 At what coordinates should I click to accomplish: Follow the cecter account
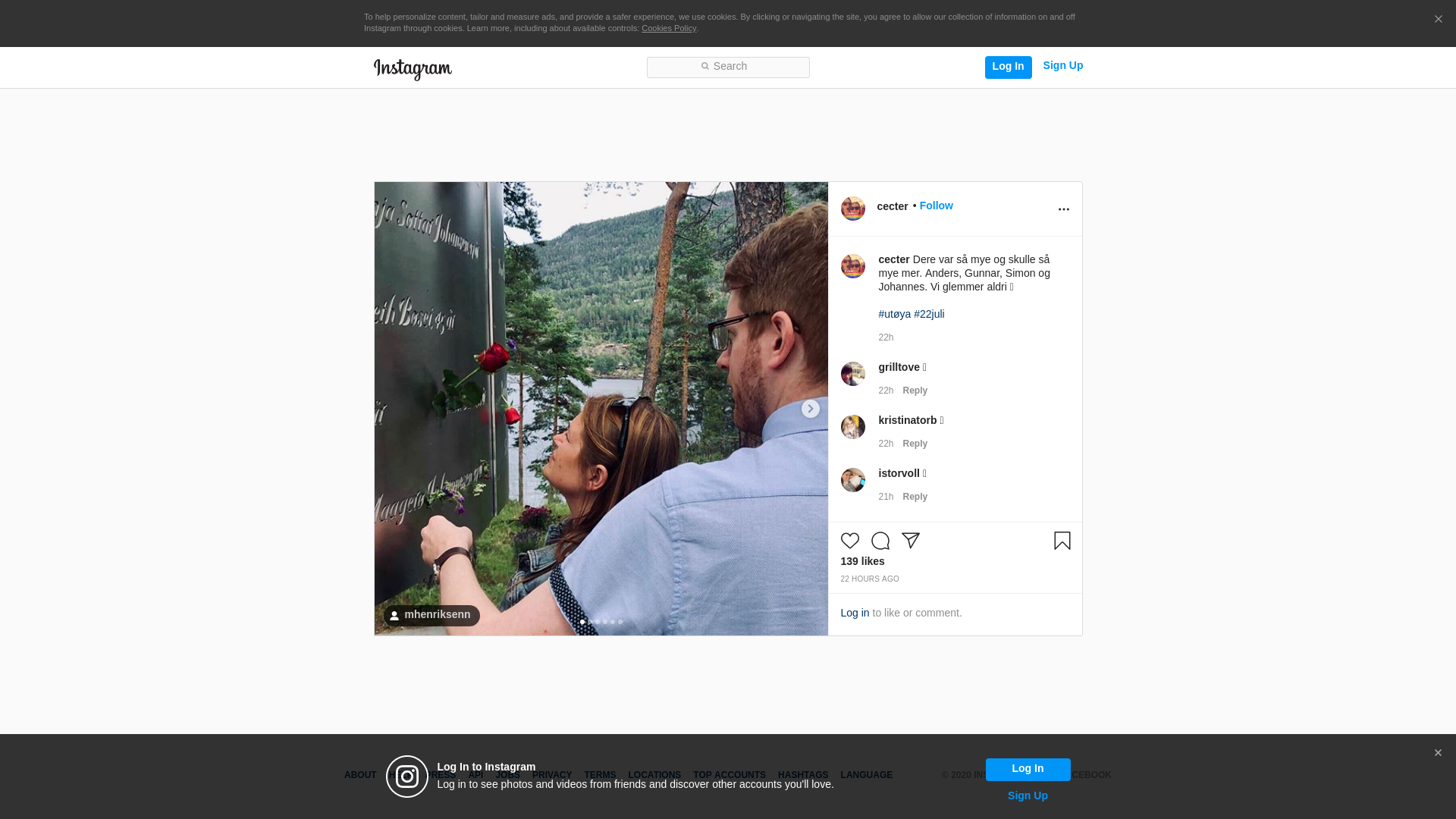936,206
